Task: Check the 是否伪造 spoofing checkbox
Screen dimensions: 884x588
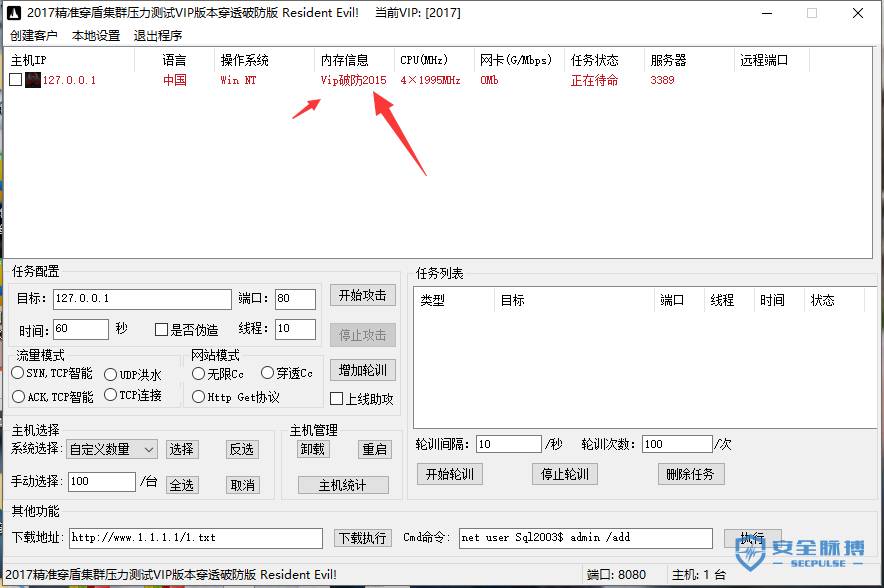Action: (x=161, y=329)
